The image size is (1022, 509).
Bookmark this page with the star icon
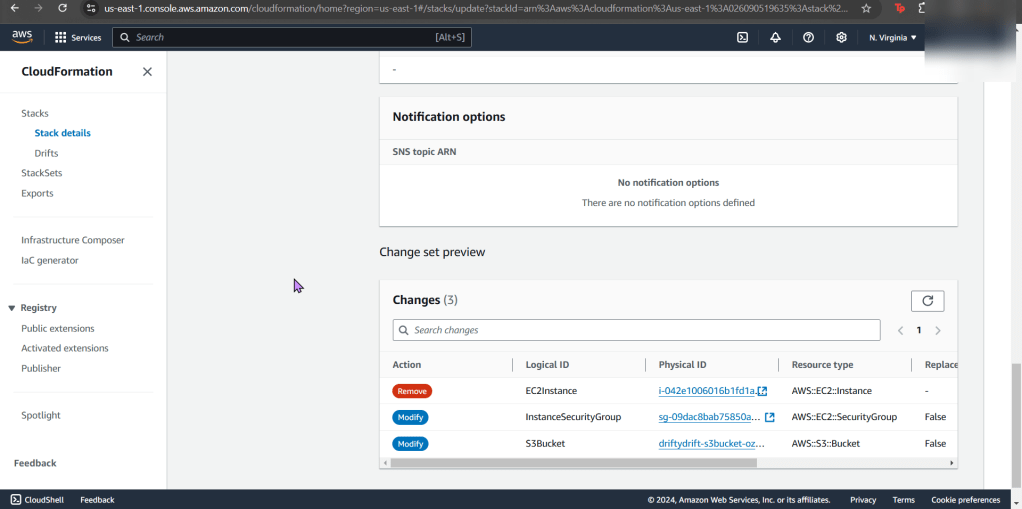pyautogui.click(x=866, y=8)
